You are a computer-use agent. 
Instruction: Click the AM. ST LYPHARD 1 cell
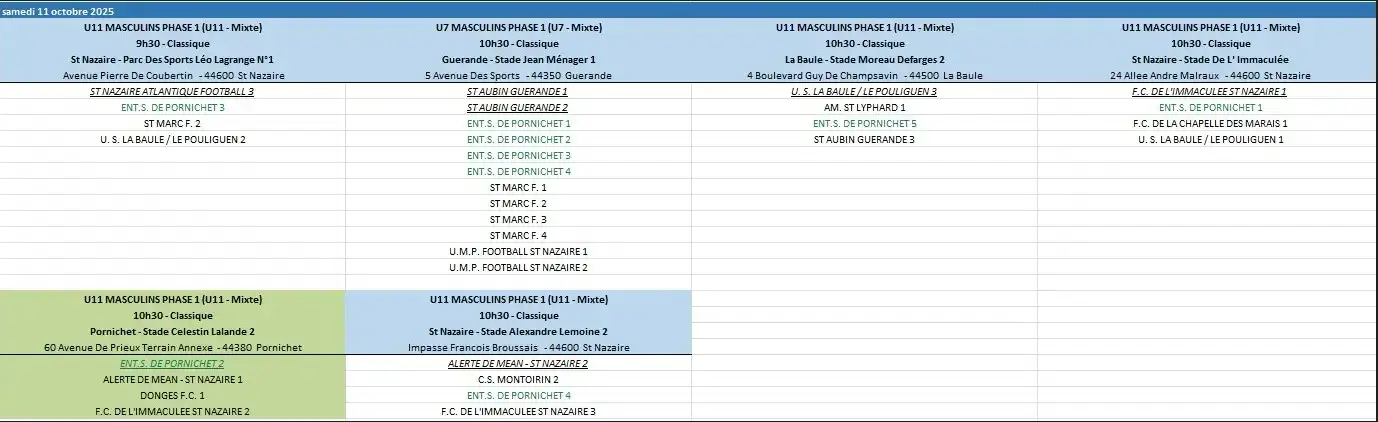pos(864,108)
